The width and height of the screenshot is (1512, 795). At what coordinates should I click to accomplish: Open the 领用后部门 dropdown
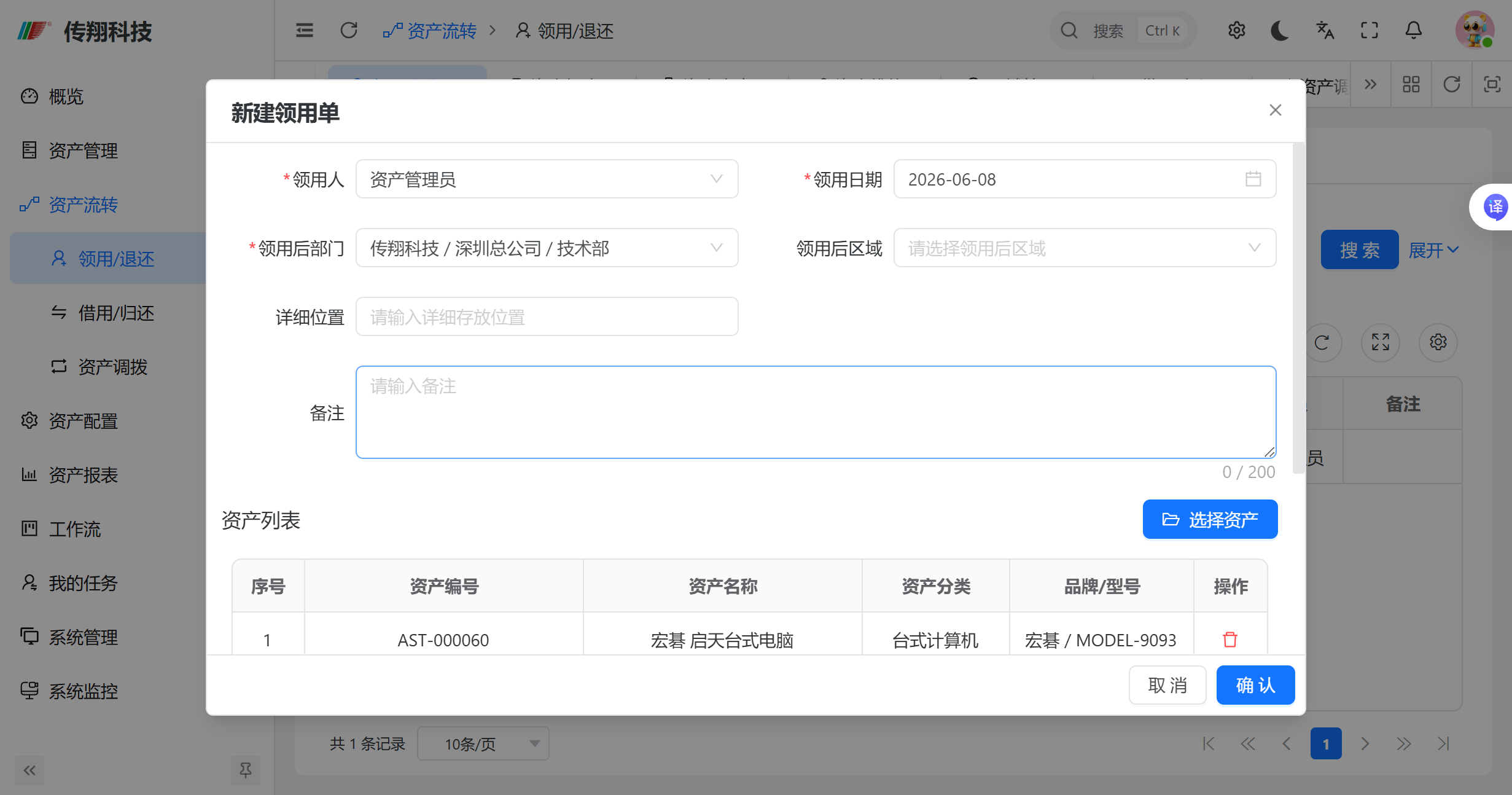coord(547,248)
